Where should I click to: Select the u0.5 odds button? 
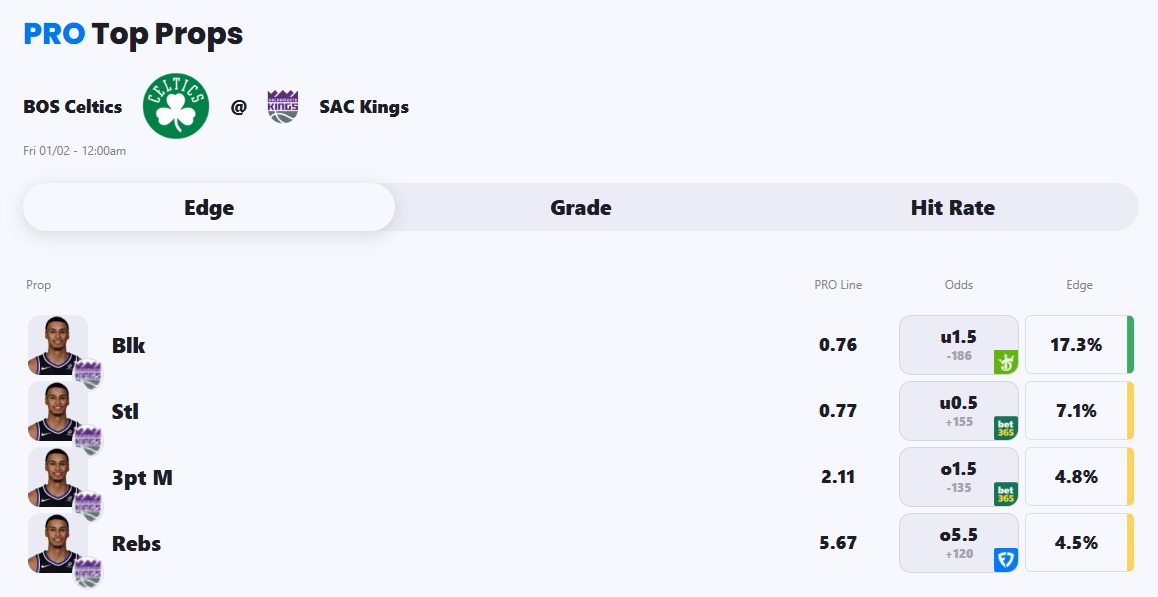coord(958,411)
